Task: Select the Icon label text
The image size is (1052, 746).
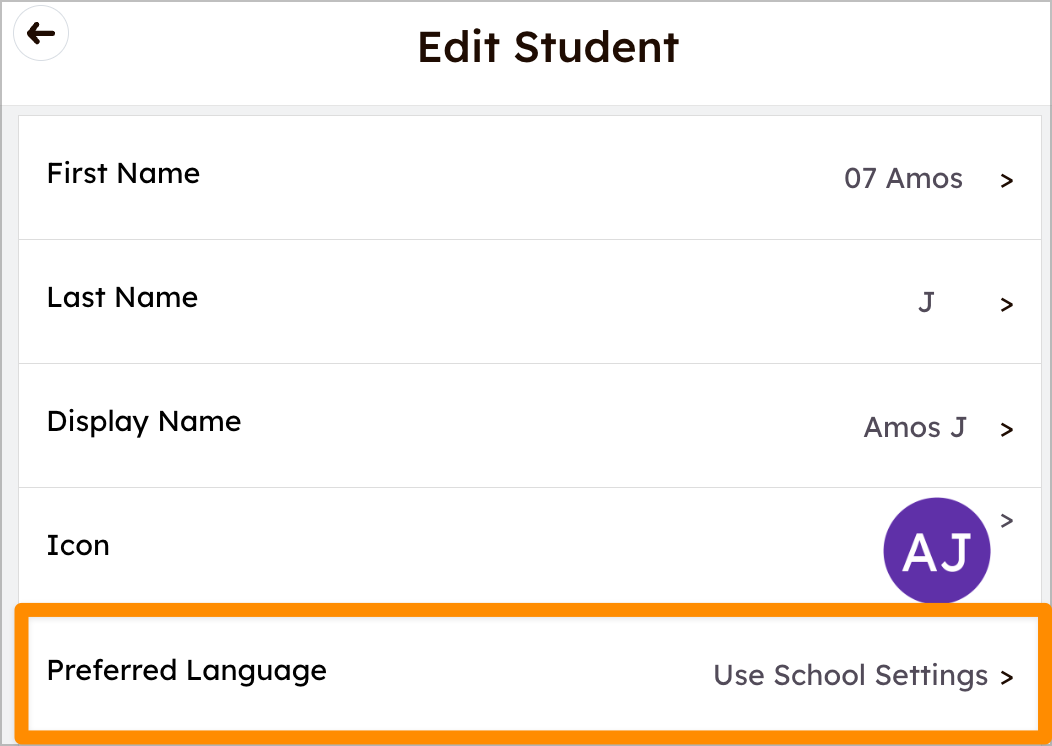Action: (78, 546)
